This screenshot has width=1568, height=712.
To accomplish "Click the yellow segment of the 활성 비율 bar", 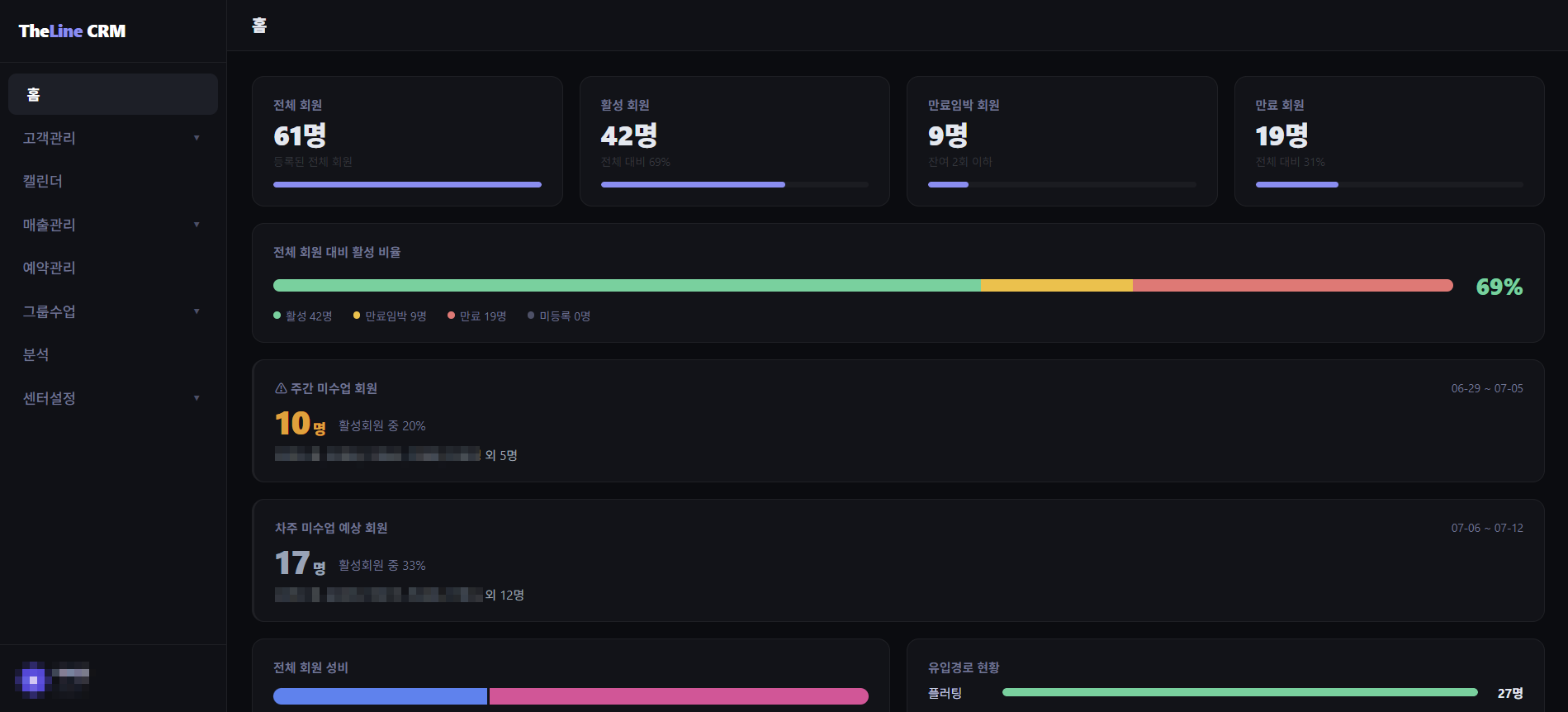I will tap(1057, 286).
